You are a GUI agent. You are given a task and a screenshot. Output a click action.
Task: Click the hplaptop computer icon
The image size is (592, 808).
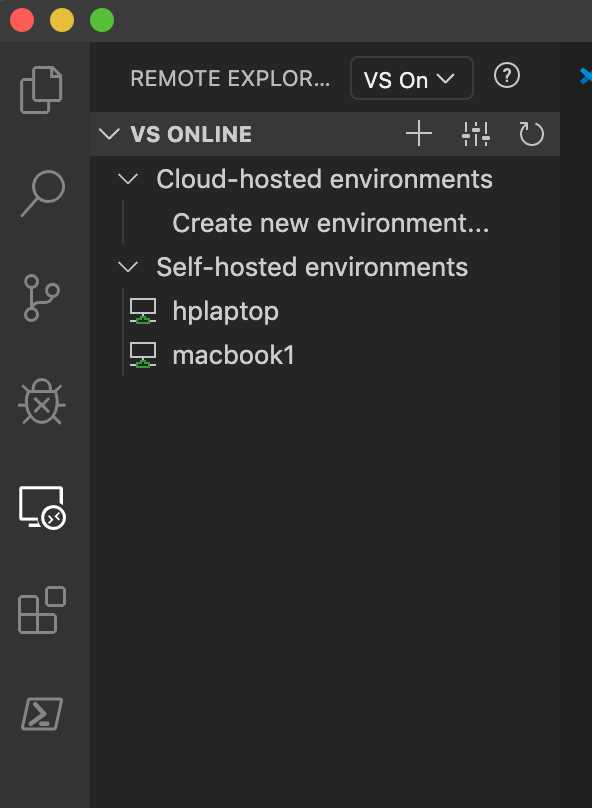(x=143, y=311)
